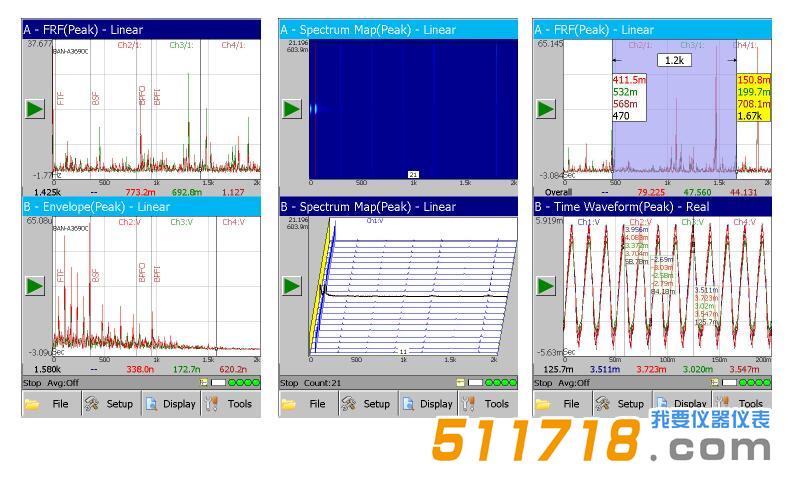Click the yellow right-cursor readout box
Screen dimensions: 798x486
click(x=753, y=97)
